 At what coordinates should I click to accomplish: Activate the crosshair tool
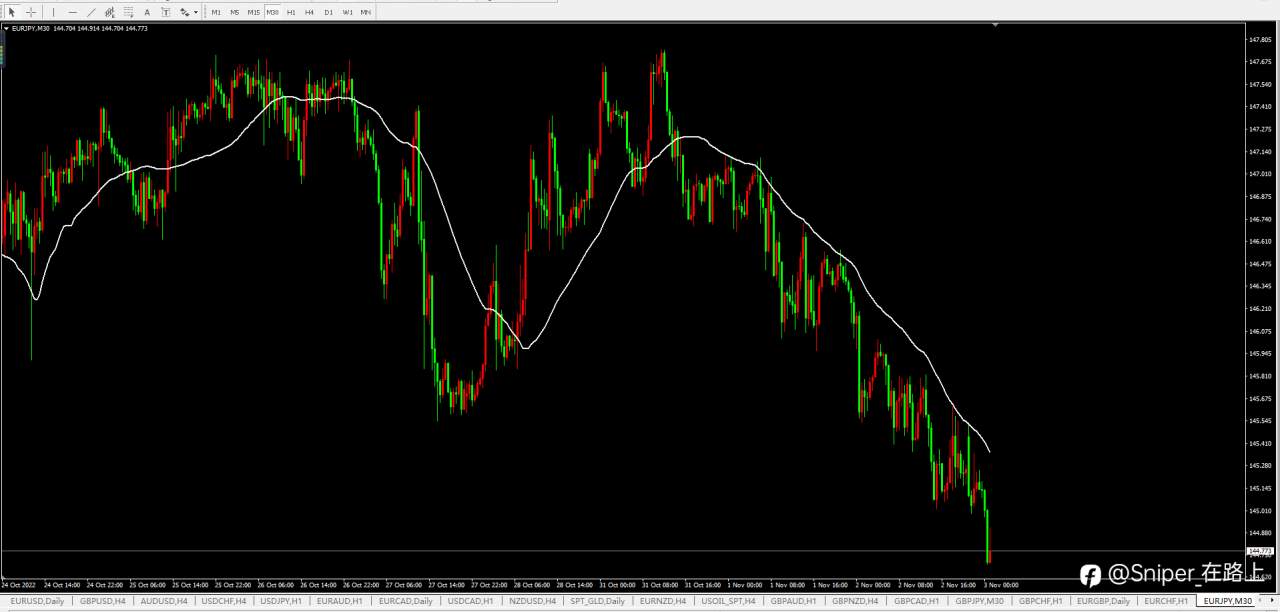pyautogui.click(x=31, y=12)
